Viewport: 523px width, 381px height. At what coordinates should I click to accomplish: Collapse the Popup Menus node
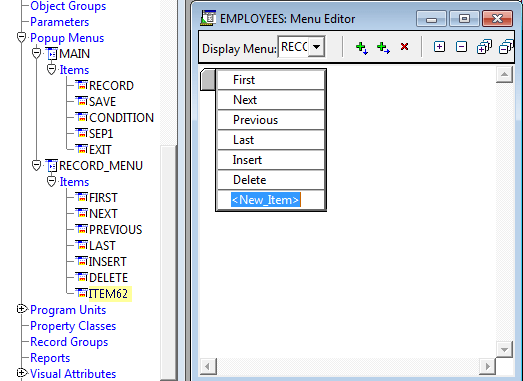click(21, 37)
